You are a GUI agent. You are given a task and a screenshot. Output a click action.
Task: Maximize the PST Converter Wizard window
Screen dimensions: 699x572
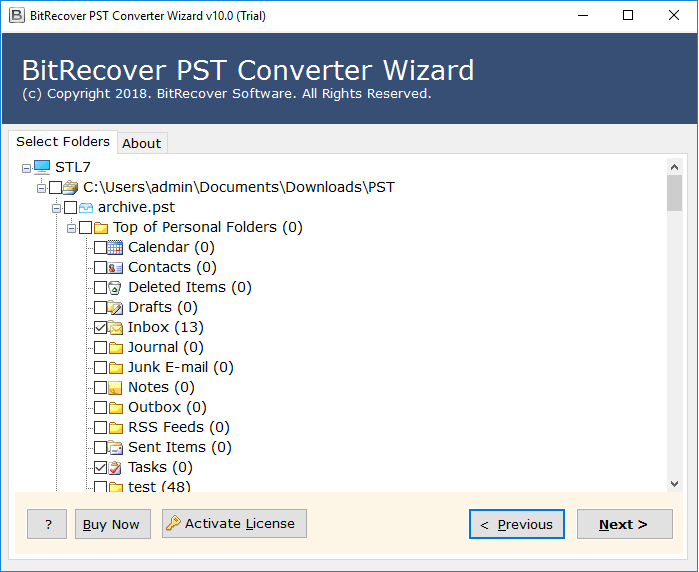(x=628, y=16)
